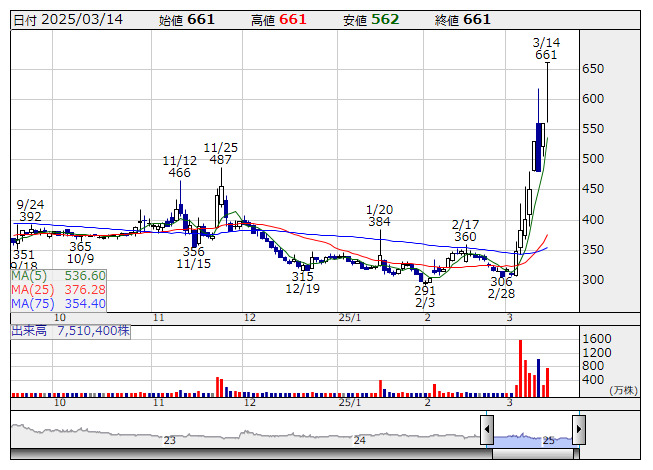Viewport: 653px width, 470px height.
Task: Click the 3/14 661 high price label
Action: coord(546,49)
